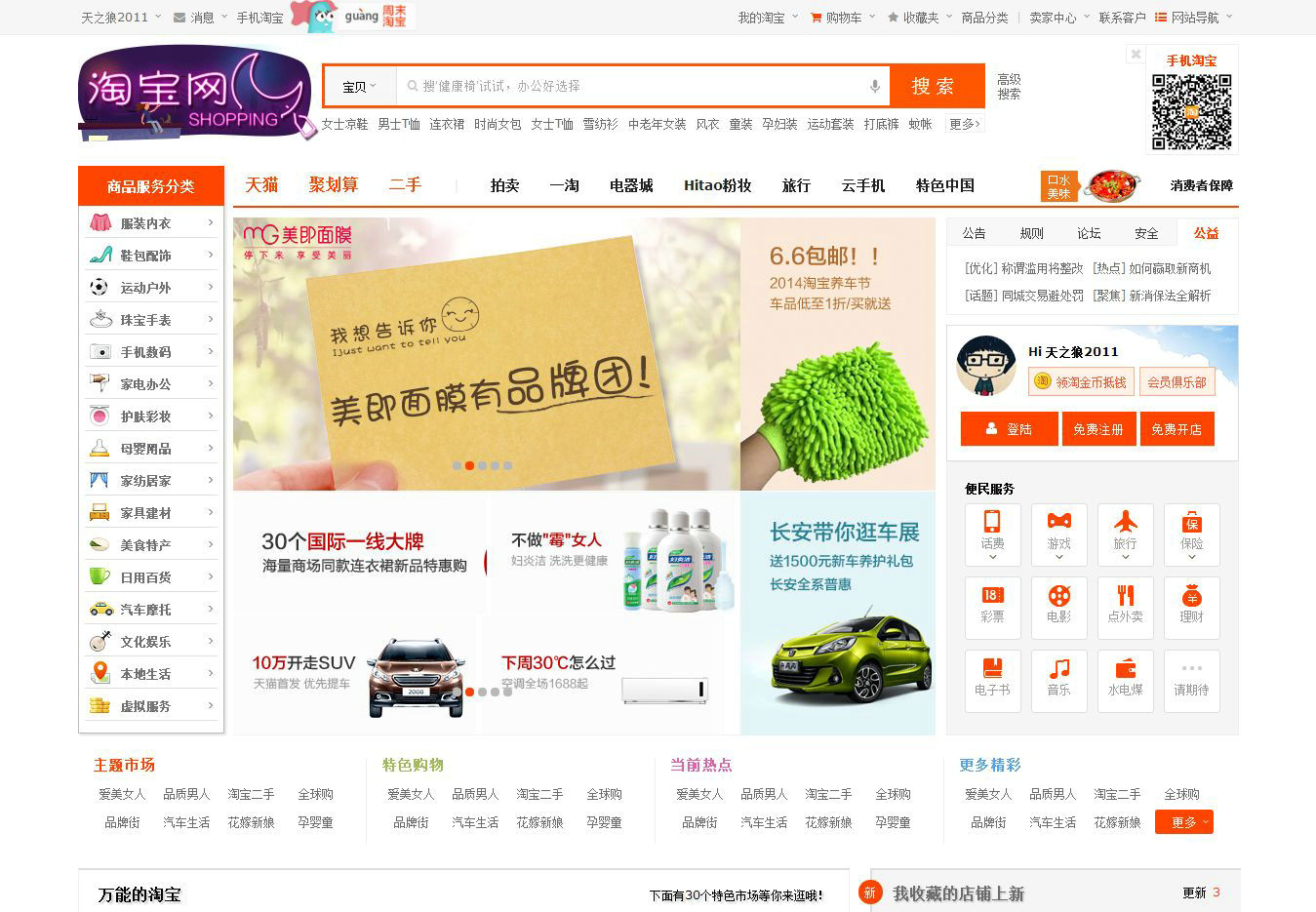This screenshot has height=912, width=1316.
Task: Switch to the 论坛 forum tab
Action: coord(1090,233)
